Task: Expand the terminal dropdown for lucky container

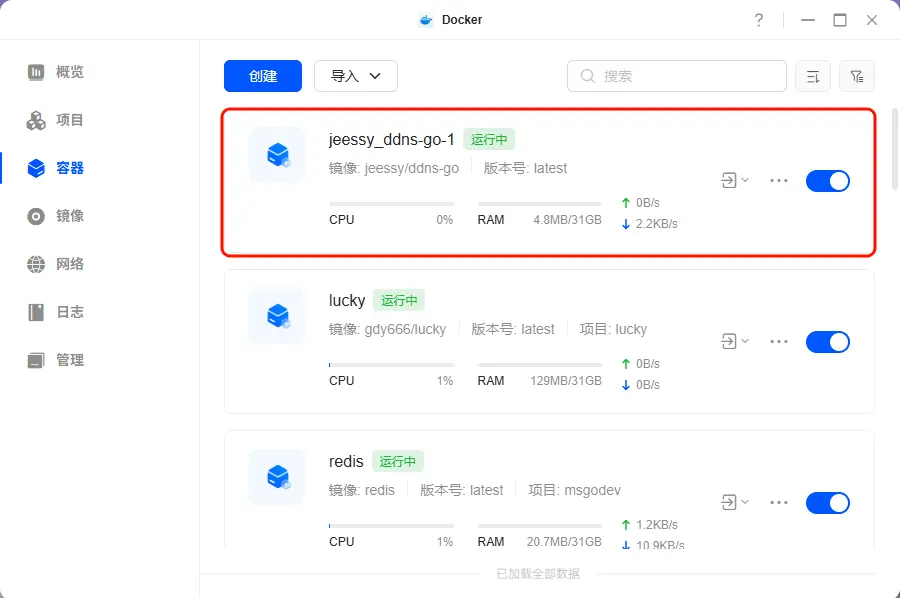Action: (x=735, y=342)
